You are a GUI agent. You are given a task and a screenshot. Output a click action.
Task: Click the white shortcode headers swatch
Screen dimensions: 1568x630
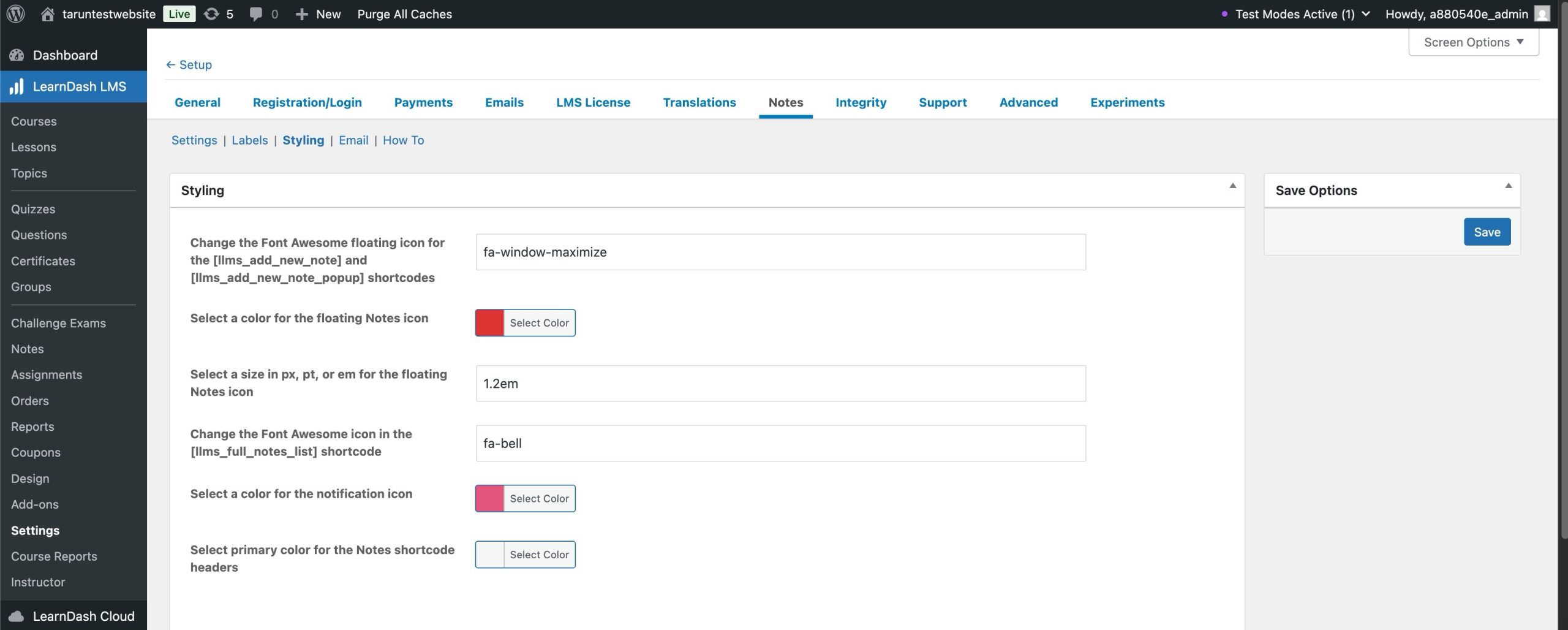(x=489, y=554)
